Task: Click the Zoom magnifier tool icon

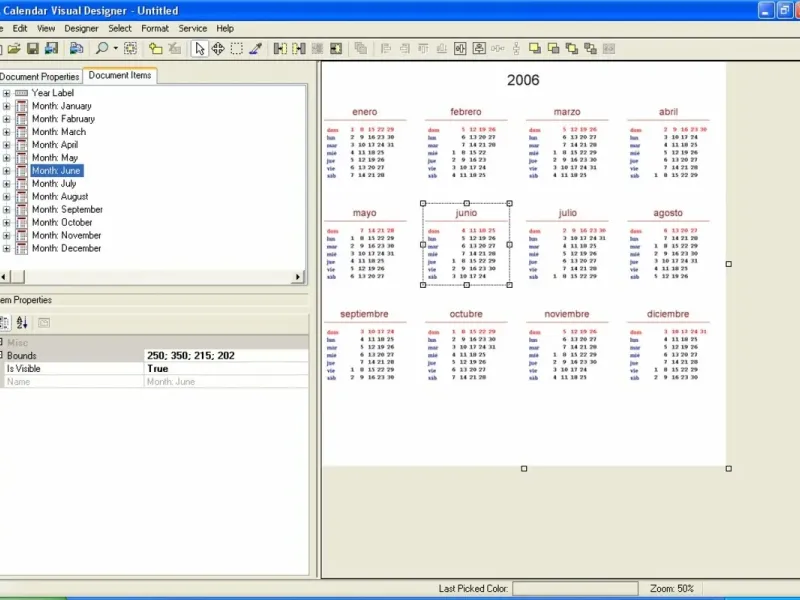Action: (102, 48)
